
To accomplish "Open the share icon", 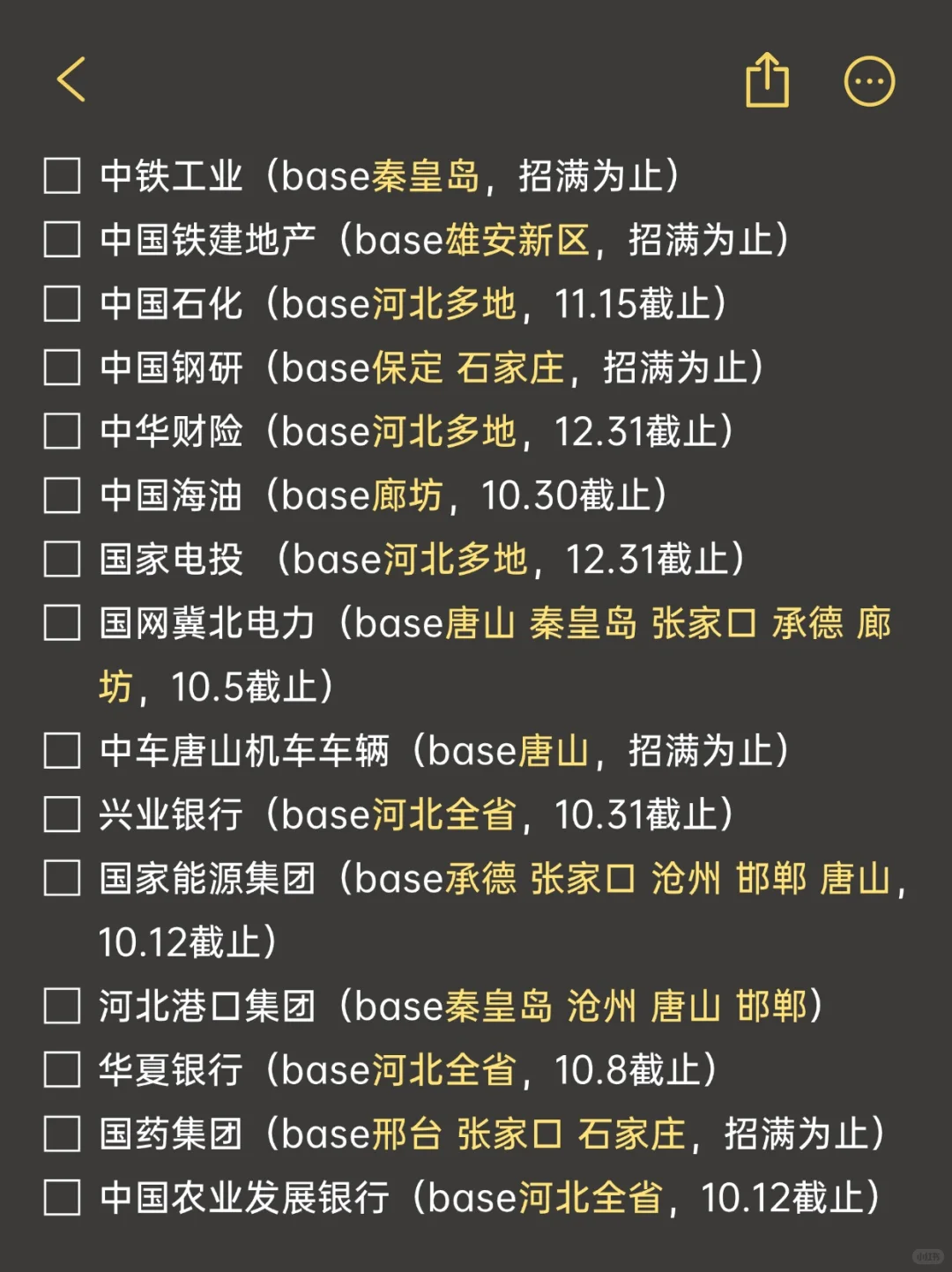I will coord(767,80).
